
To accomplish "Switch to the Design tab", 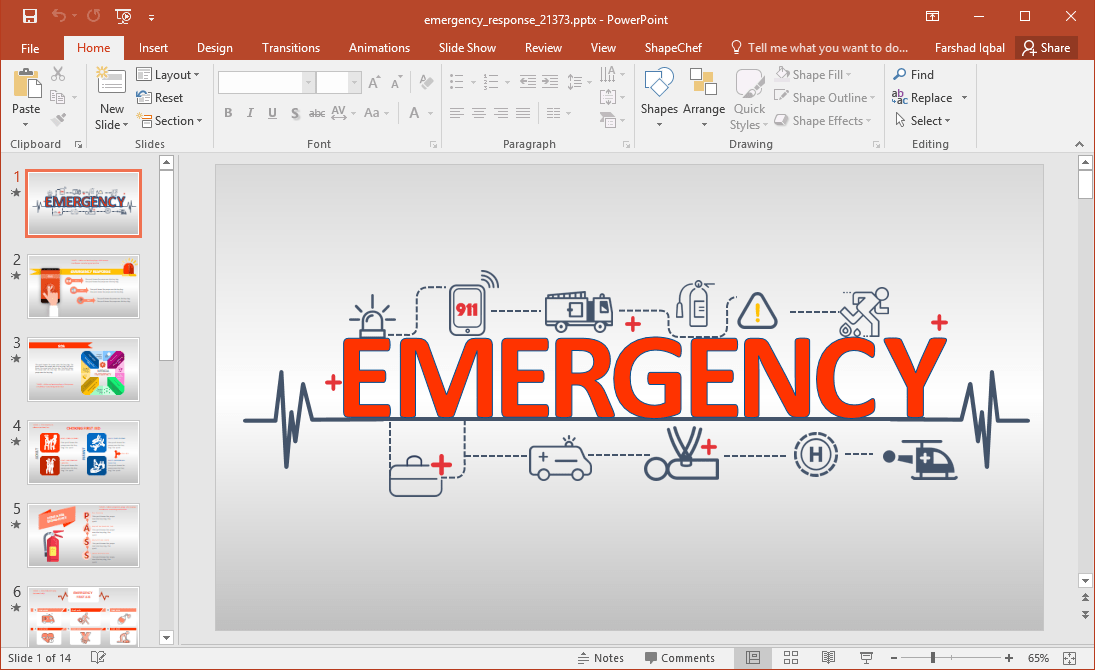I will pyautogui.click(x=214, y=47).
